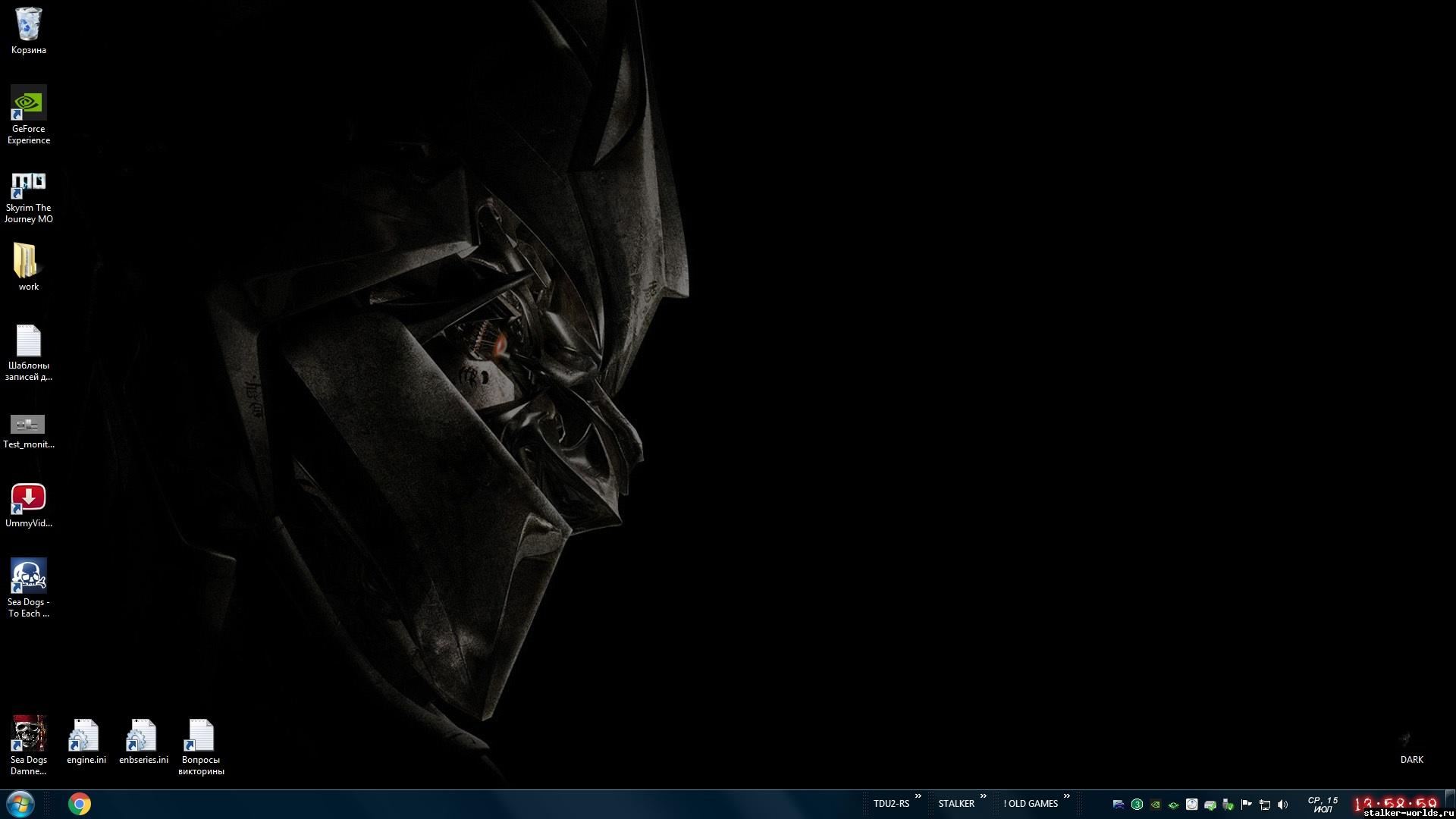
Task: Open the STALKER toolbar label
Action: pos(956,804)
